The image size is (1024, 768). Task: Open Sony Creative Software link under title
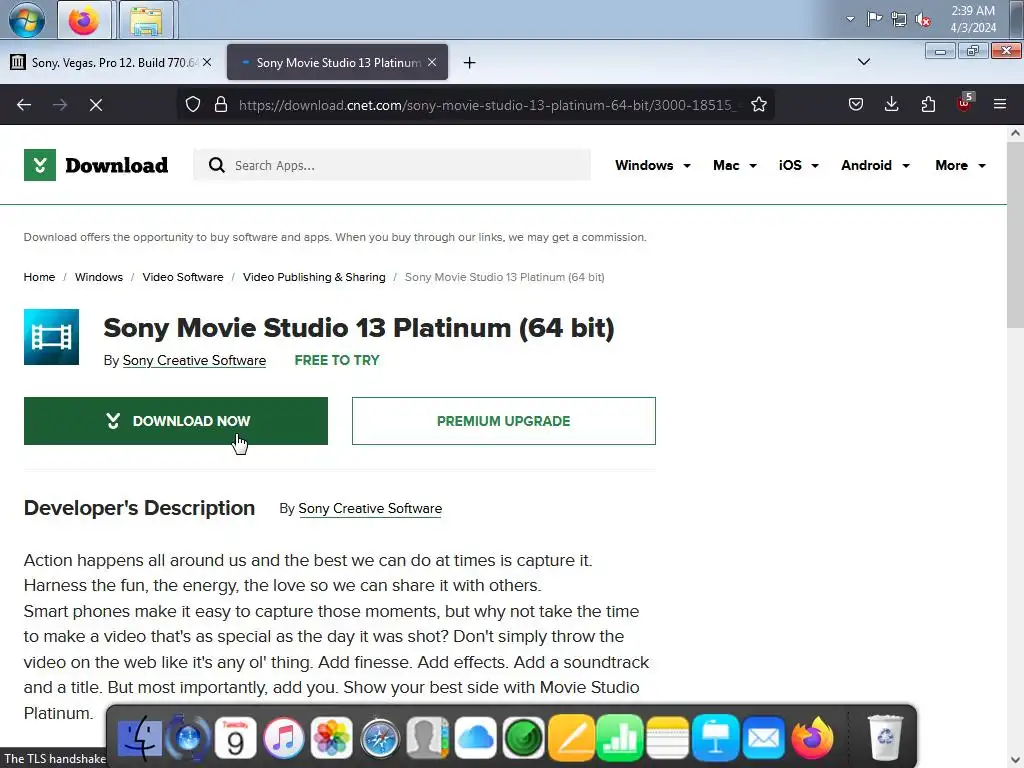click(194, 360)
